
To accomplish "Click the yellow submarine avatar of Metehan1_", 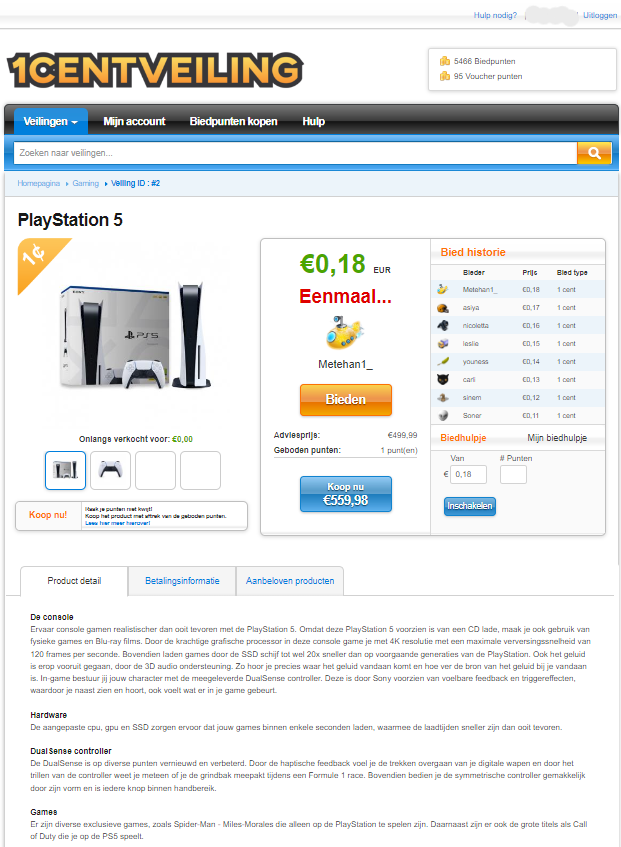I will (x=345, y=333).
